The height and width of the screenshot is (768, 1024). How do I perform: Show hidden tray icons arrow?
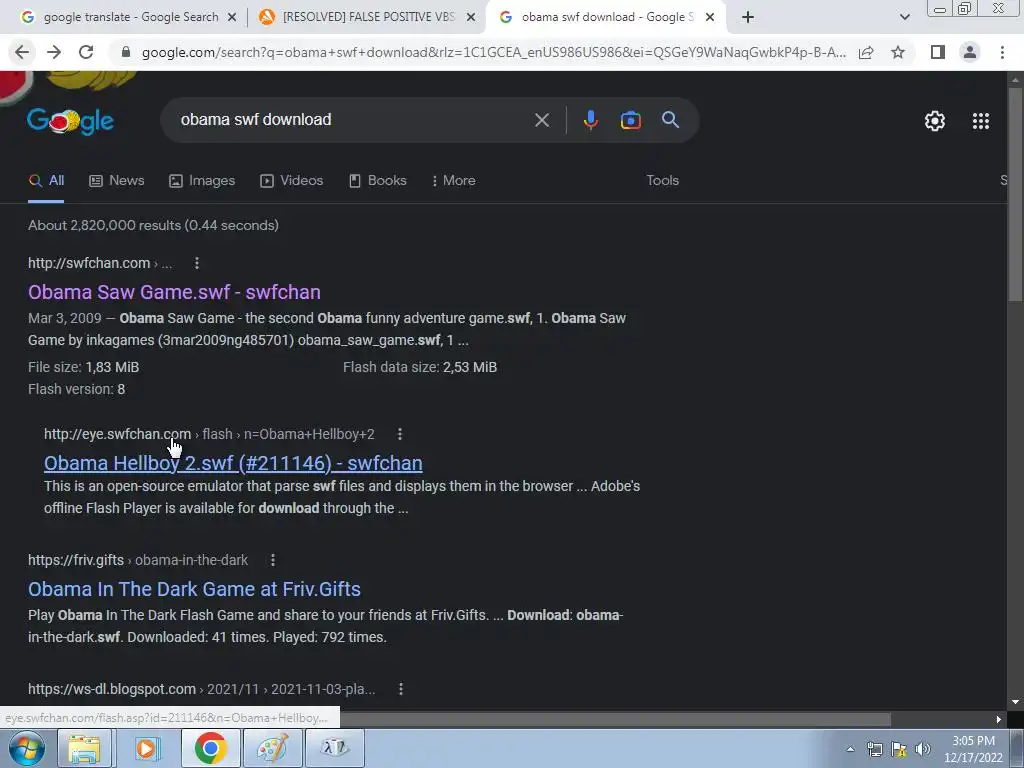click(850, 750)
